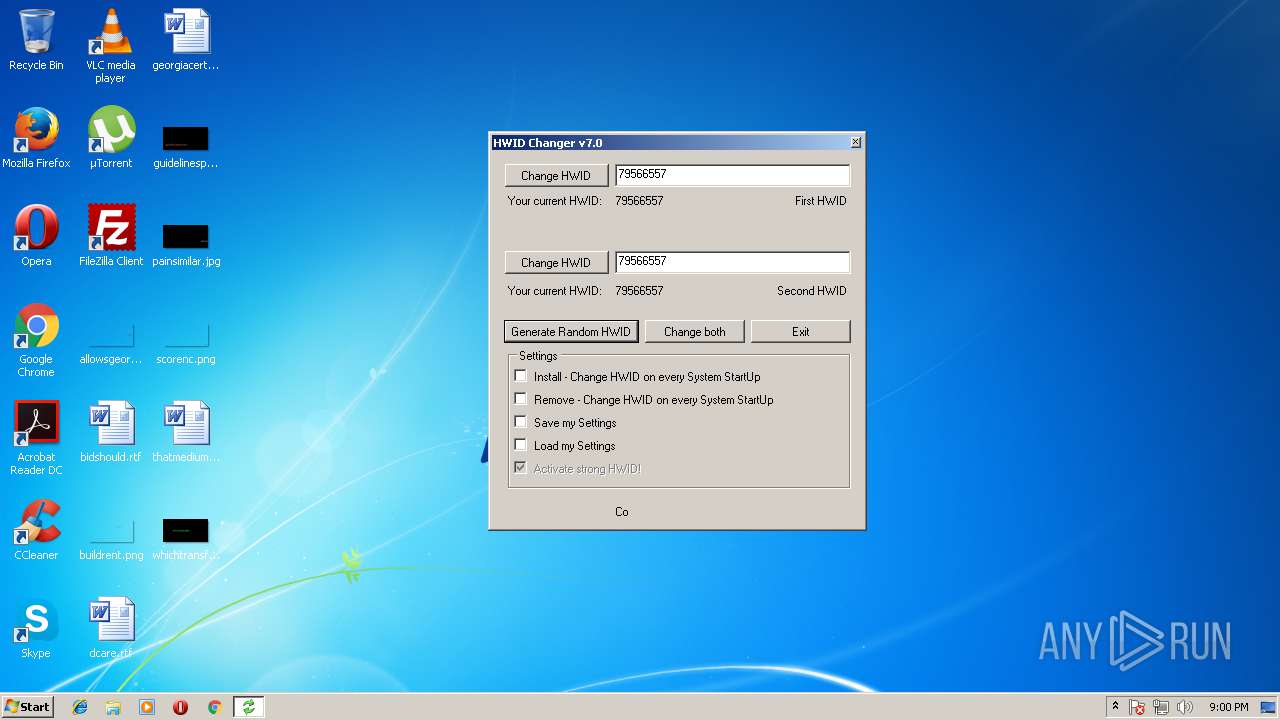This screenshot has width=1280, height=720.
Task: Select the guidelinesp file on the desktop
Action: click(186, 145)
